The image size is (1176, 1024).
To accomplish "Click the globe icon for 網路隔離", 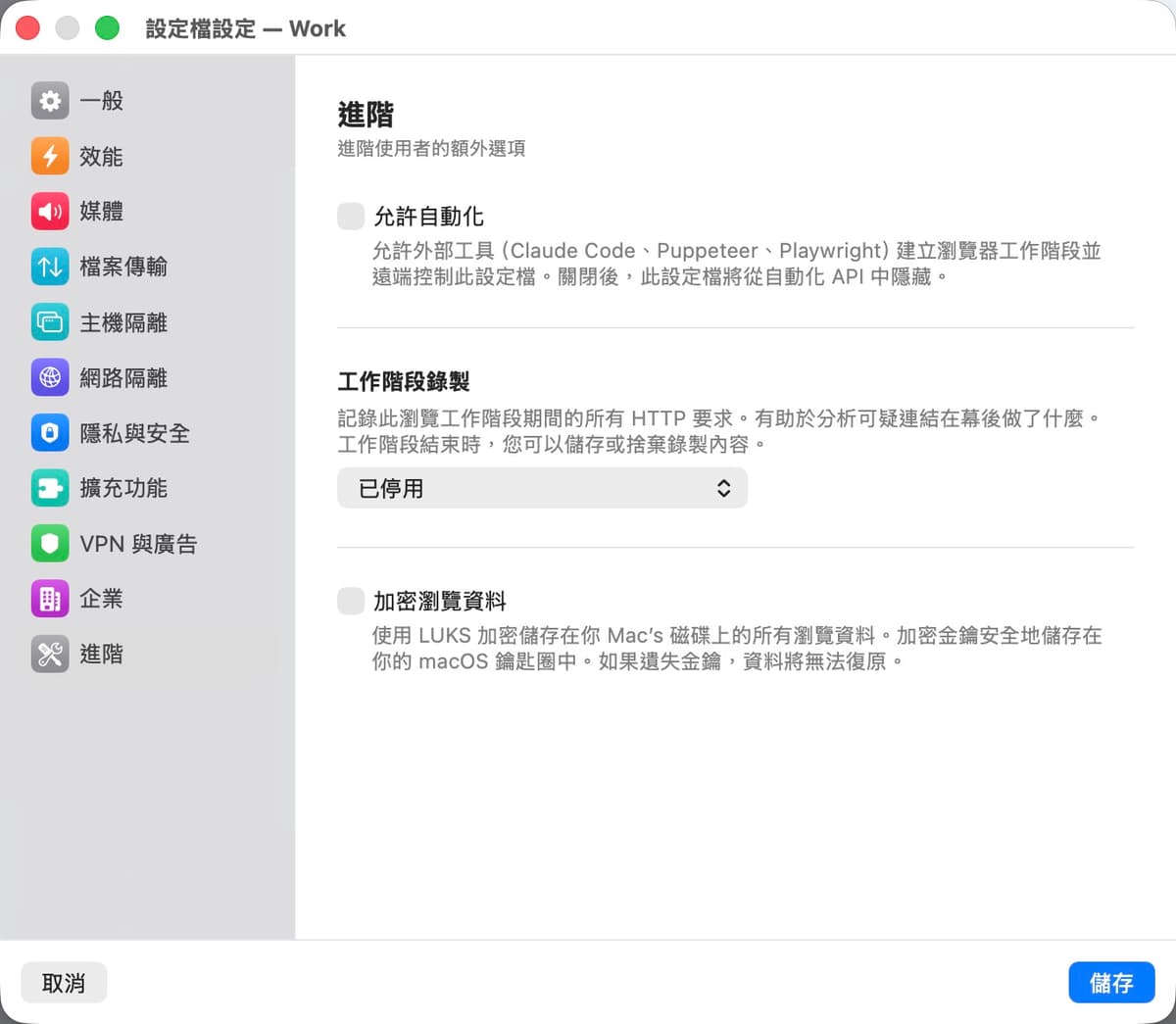I will 50,377.
